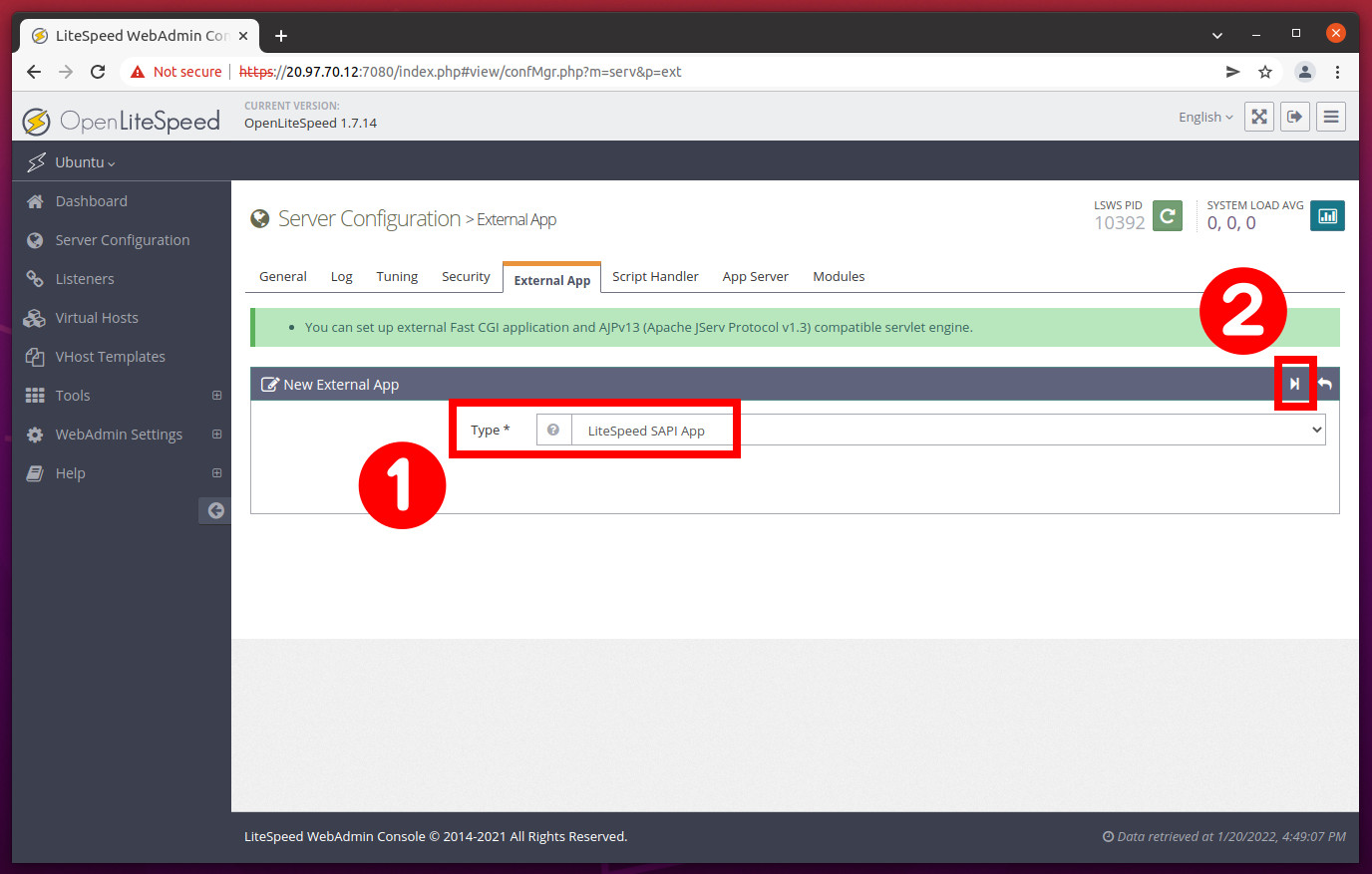Click the Help book icon
This screenshot has height=874, width=1372.
coord(35,473)
